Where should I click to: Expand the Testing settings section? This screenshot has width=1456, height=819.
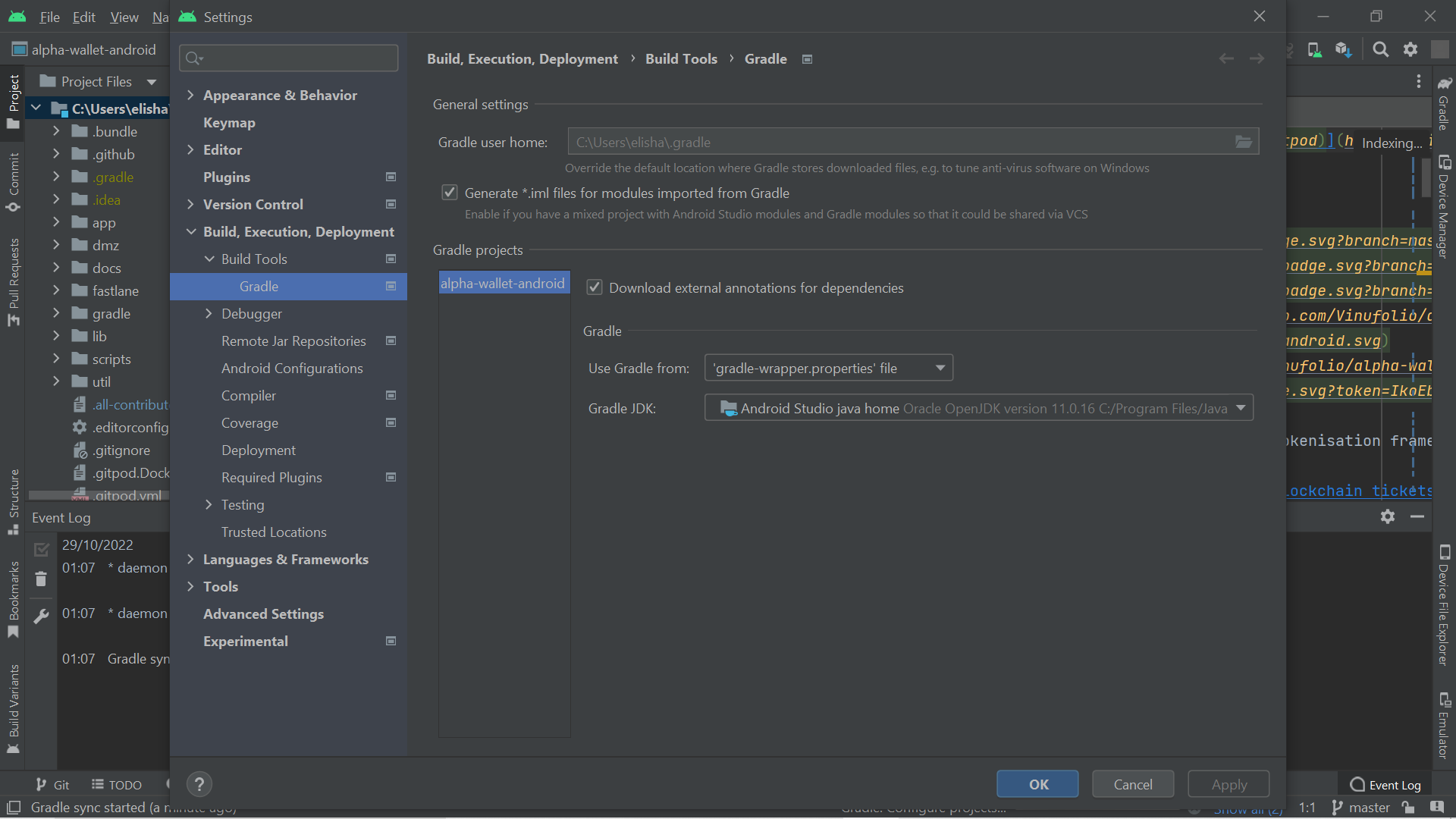click(x=210, y=504)
